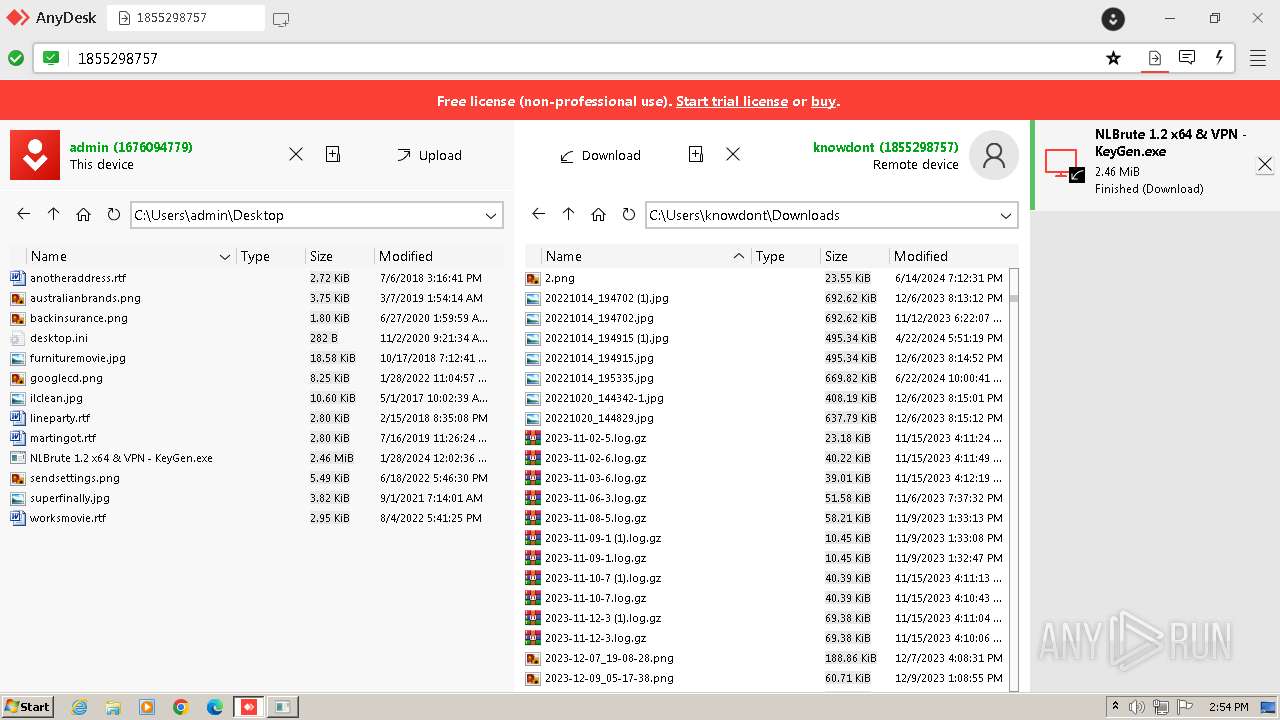The width and height of the screenshot is (1280, 720).
Task: Click the Start button
Action: click(27, 707)
